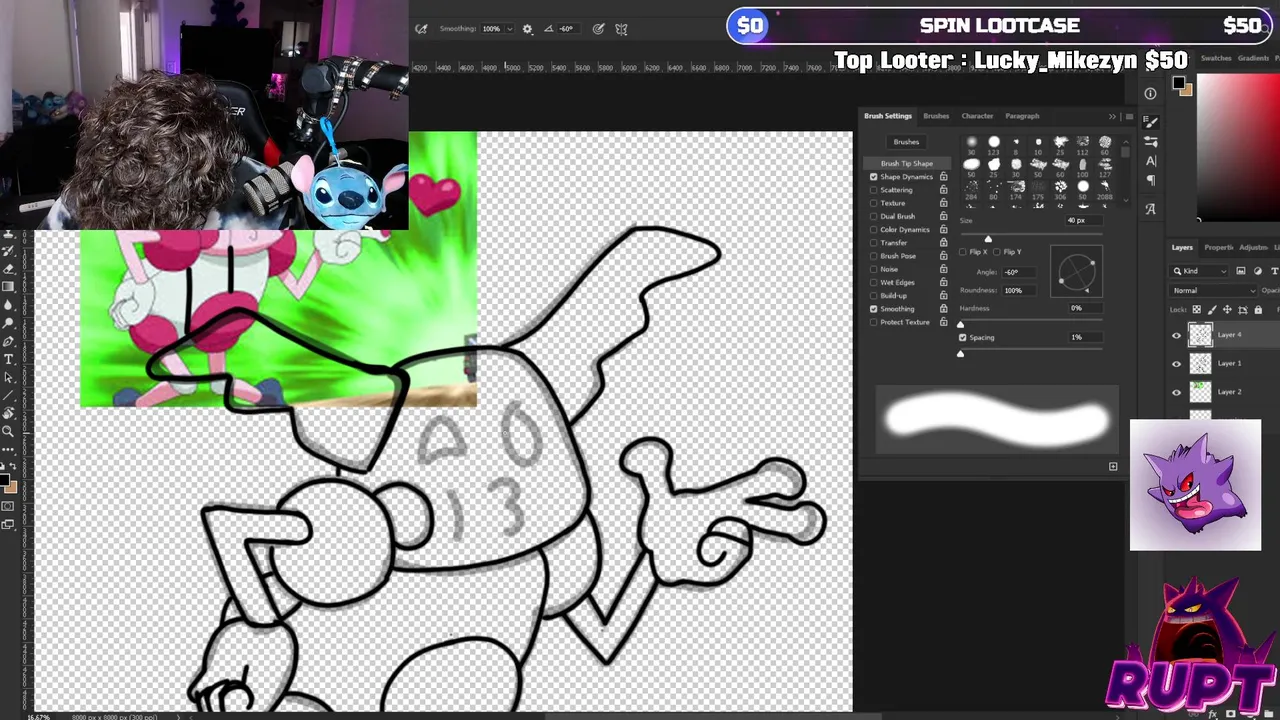1280x720 pixels.
Task: Check the Flip X box
Action: tap(964, 252)
